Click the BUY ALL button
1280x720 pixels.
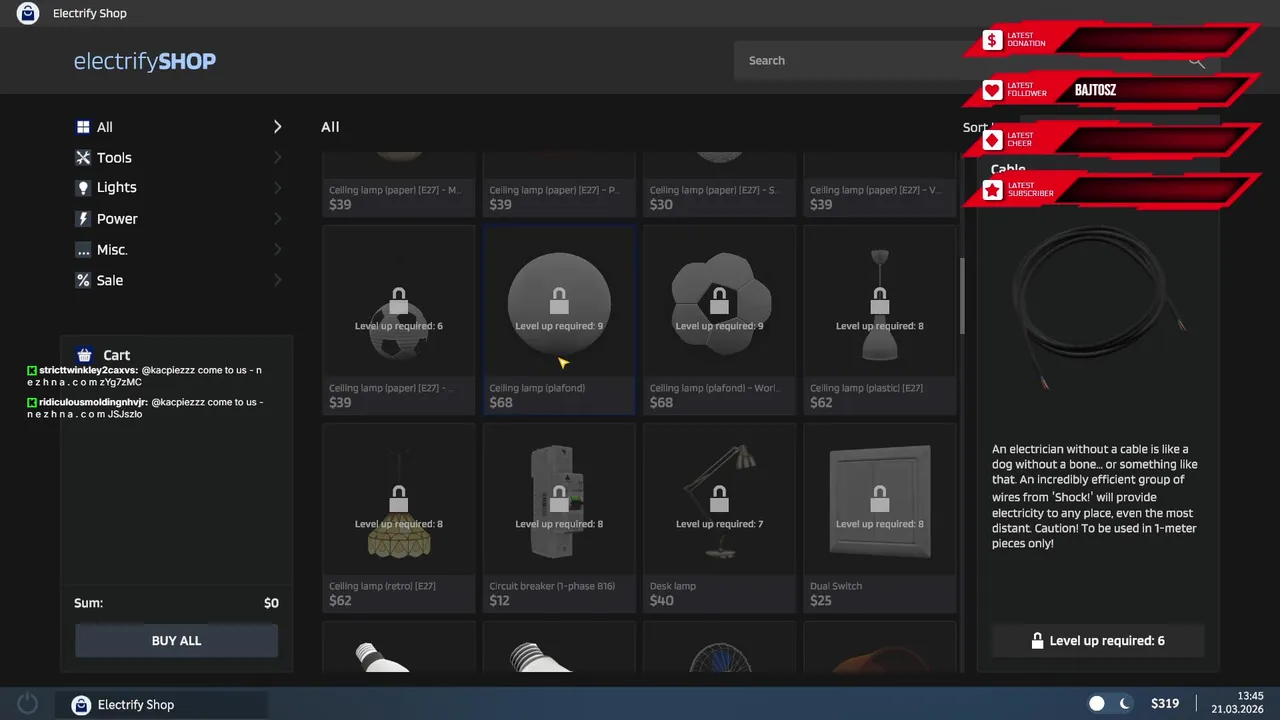[x=176, y=641]
